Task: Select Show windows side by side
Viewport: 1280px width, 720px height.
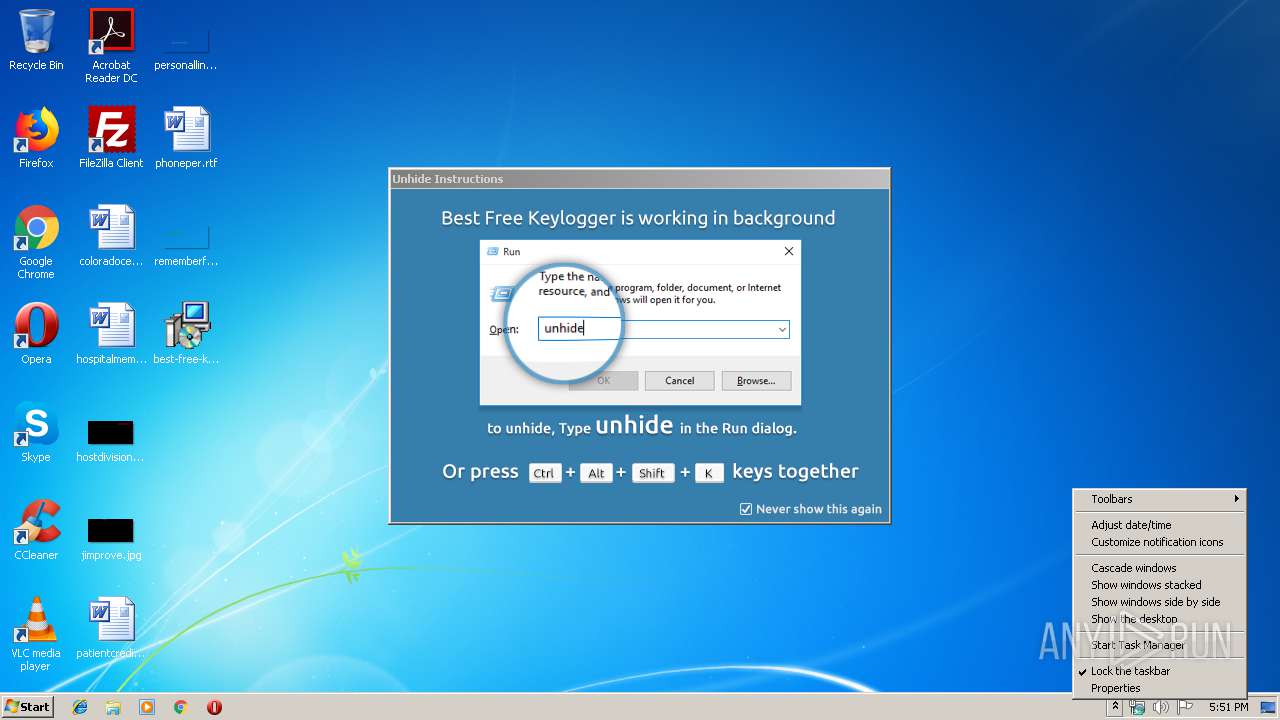Action: pyautogui.click(x=1160, y=602)
